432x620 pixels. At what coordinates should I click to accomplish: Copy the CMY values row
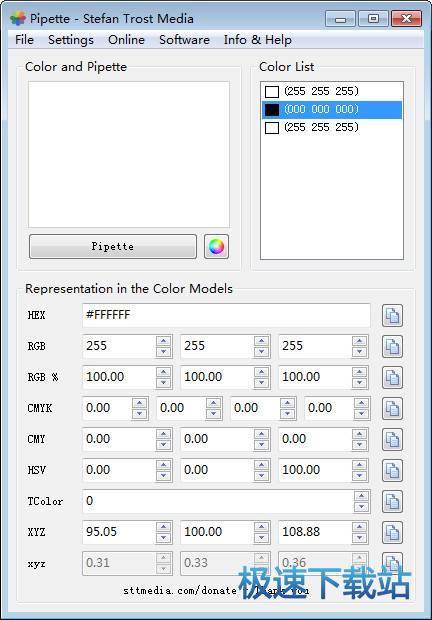[x=392, y=439]
